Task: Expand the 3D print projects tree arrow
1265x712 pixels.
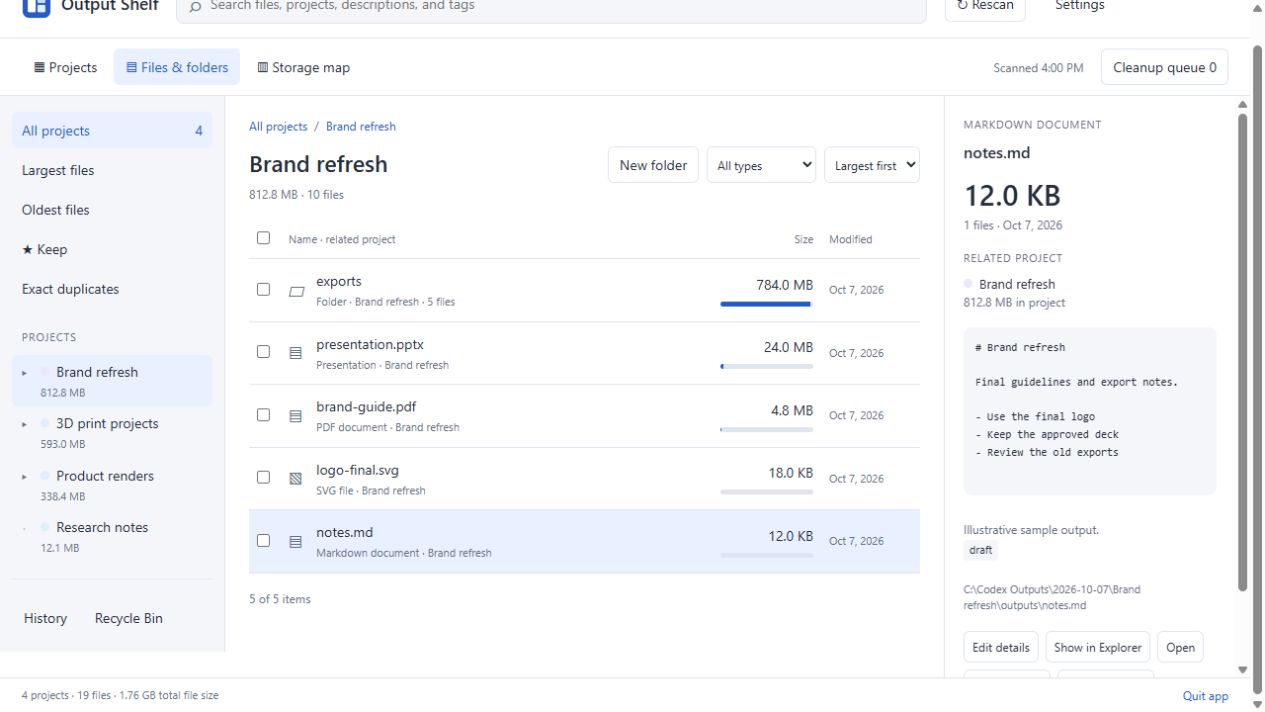Action: coord(25,425)
